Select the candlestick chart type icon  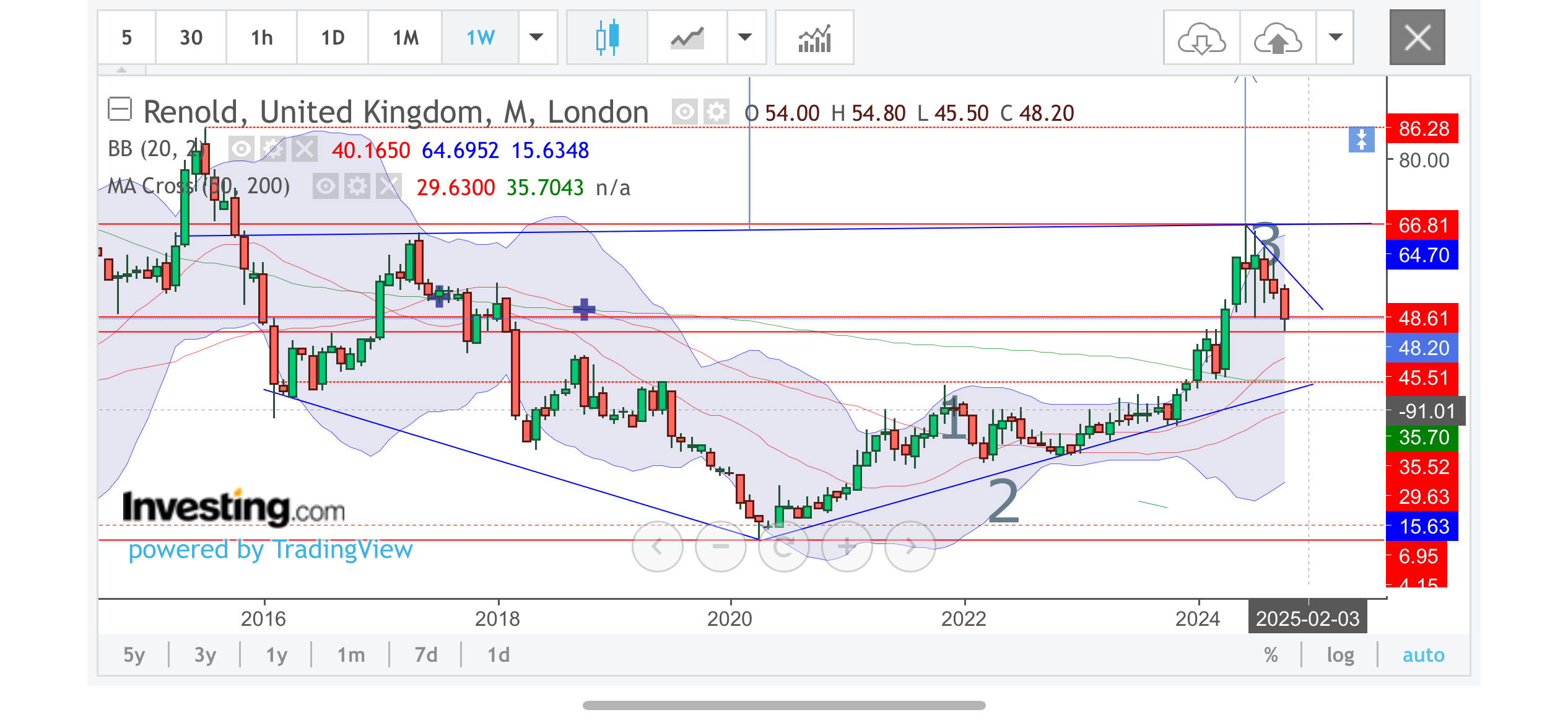[607, 37]
